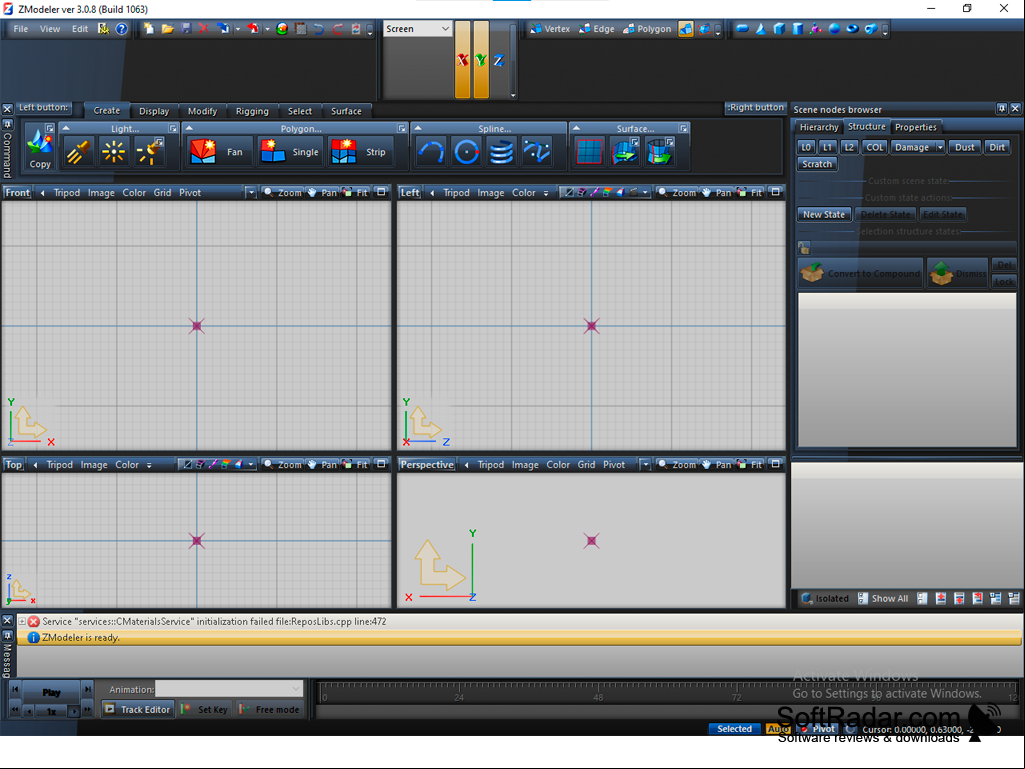Viewport: 1025px width, 769px height.
Task: Select the spline circle tool icon
Action: coord(466,152)
